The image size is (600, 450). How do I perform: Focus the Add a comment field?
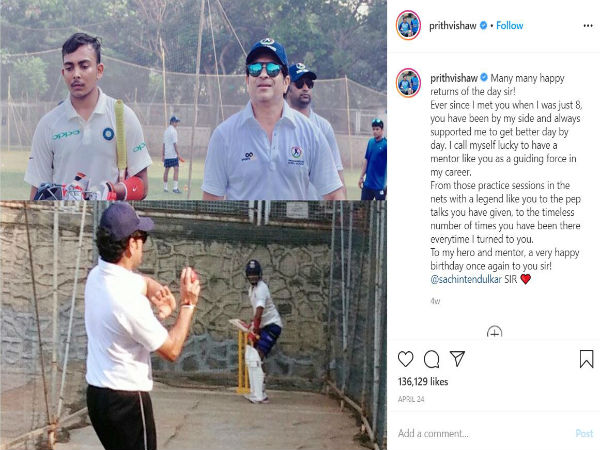[484, 433]
